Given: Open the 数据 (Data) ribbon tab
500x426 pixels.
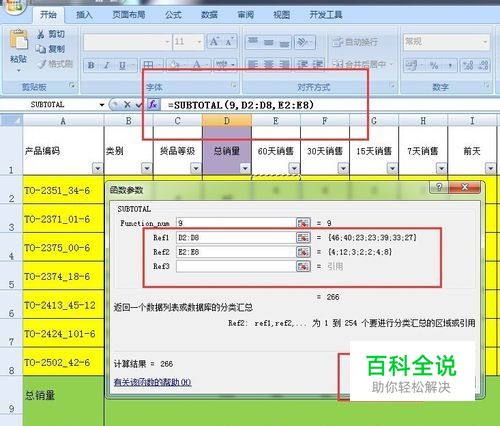Looking at the screenshot, I should point(209,15).
